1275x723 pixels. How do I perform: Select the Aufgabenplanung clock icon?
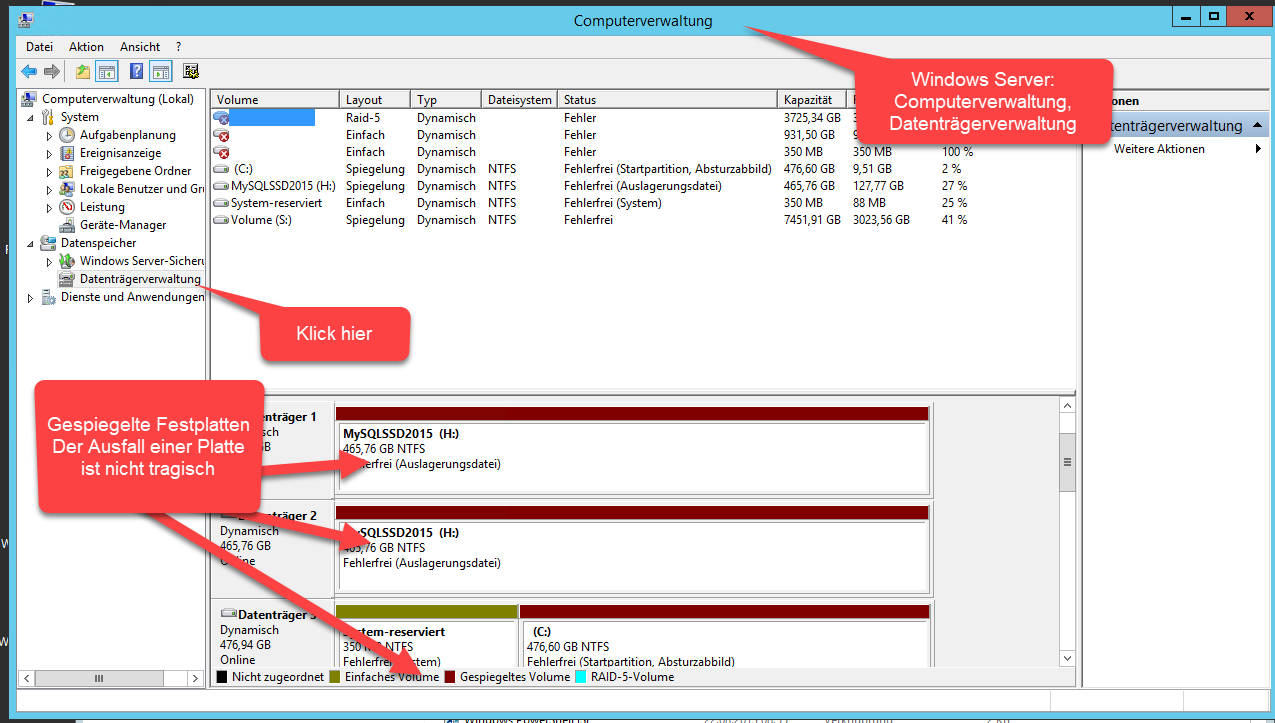(67, 135)
